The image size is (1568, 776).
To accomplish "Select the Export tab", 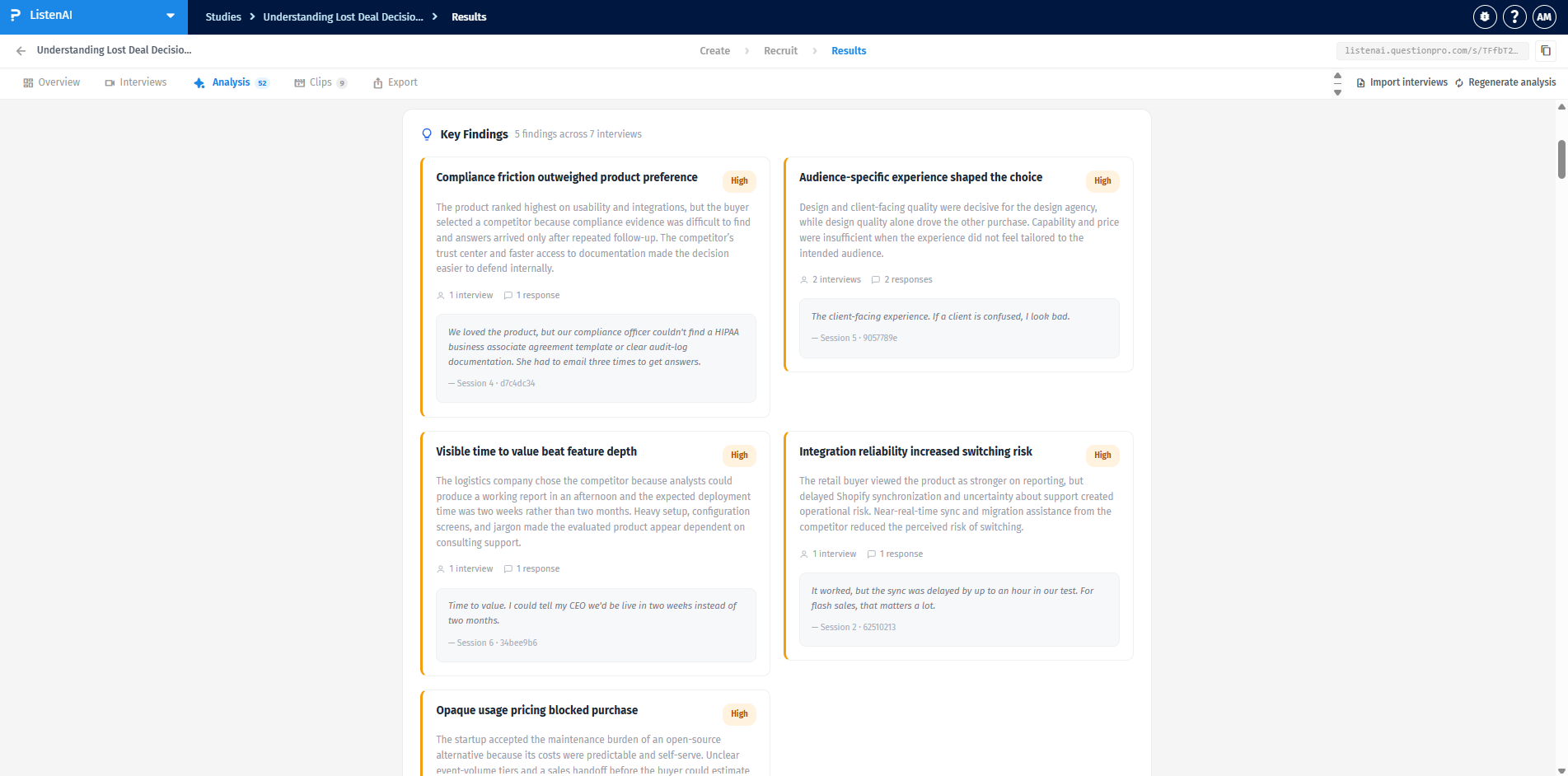I will pos(396,82).
